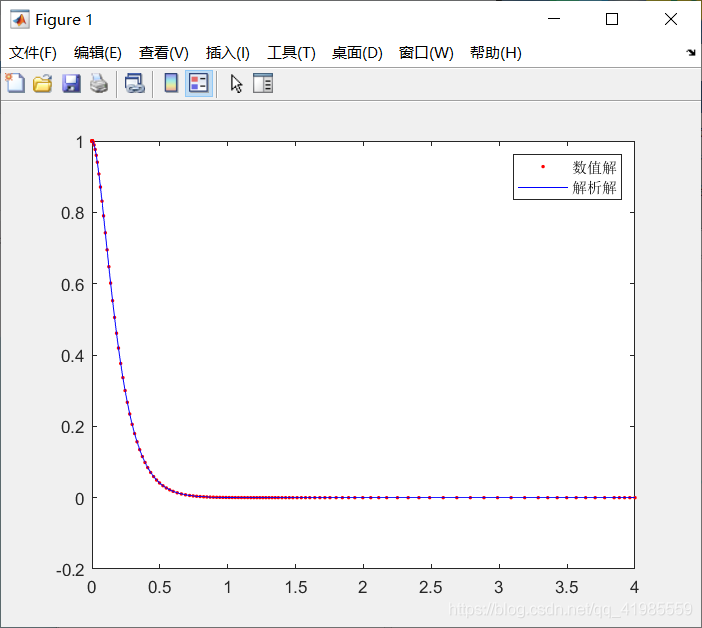Click the dock figure arrow at menu bar right

point(691,52)
